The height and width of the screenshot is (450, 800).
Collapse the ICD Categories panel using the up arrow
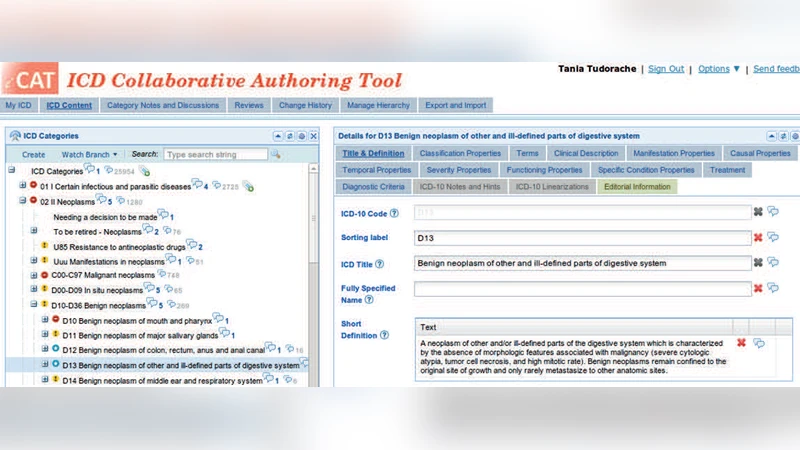[x=277, y=136]
